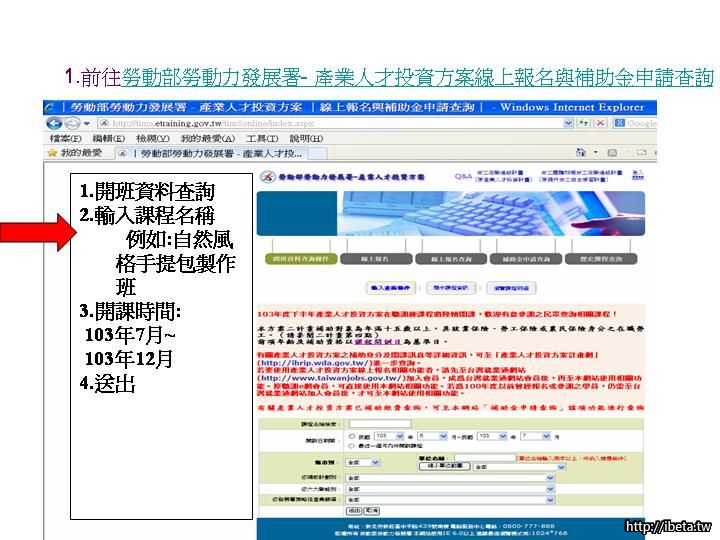
Task: Select the 期間 date range radio button
Action: (350, 437)
